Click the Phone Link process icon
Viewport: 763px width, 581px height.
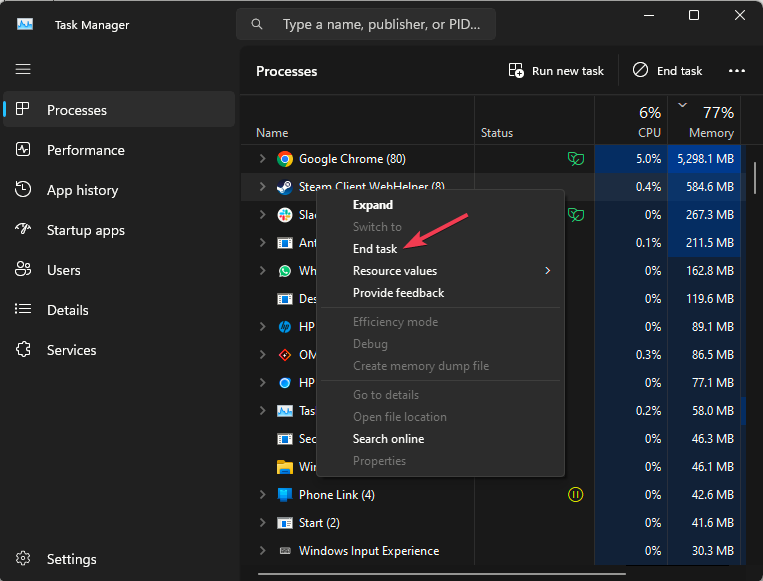285,495
